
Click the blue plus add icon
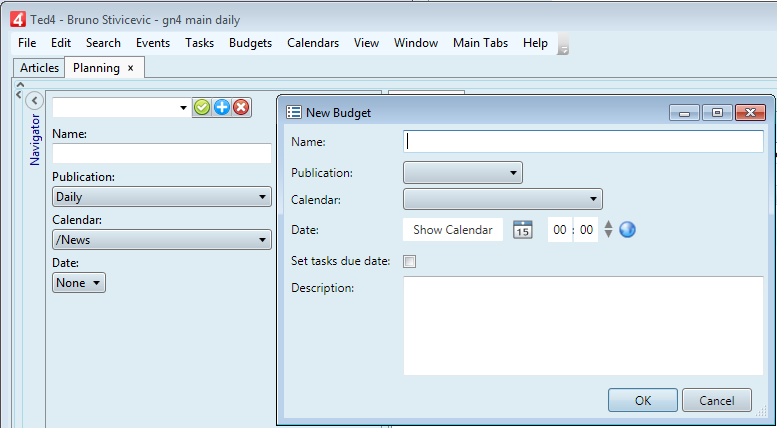coord(222,107)
